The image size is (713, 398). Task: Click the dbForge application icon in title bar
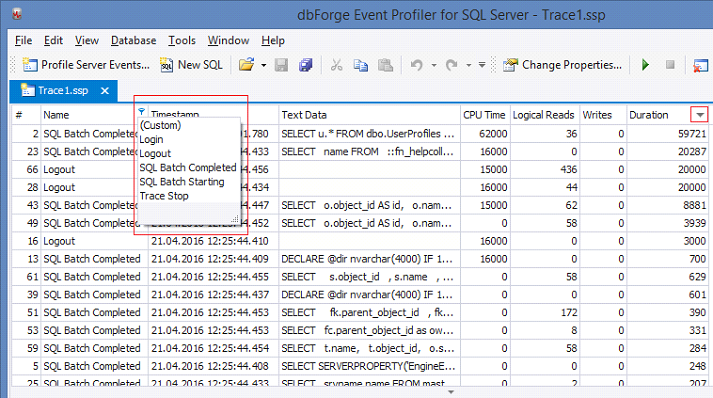(17, 14)
